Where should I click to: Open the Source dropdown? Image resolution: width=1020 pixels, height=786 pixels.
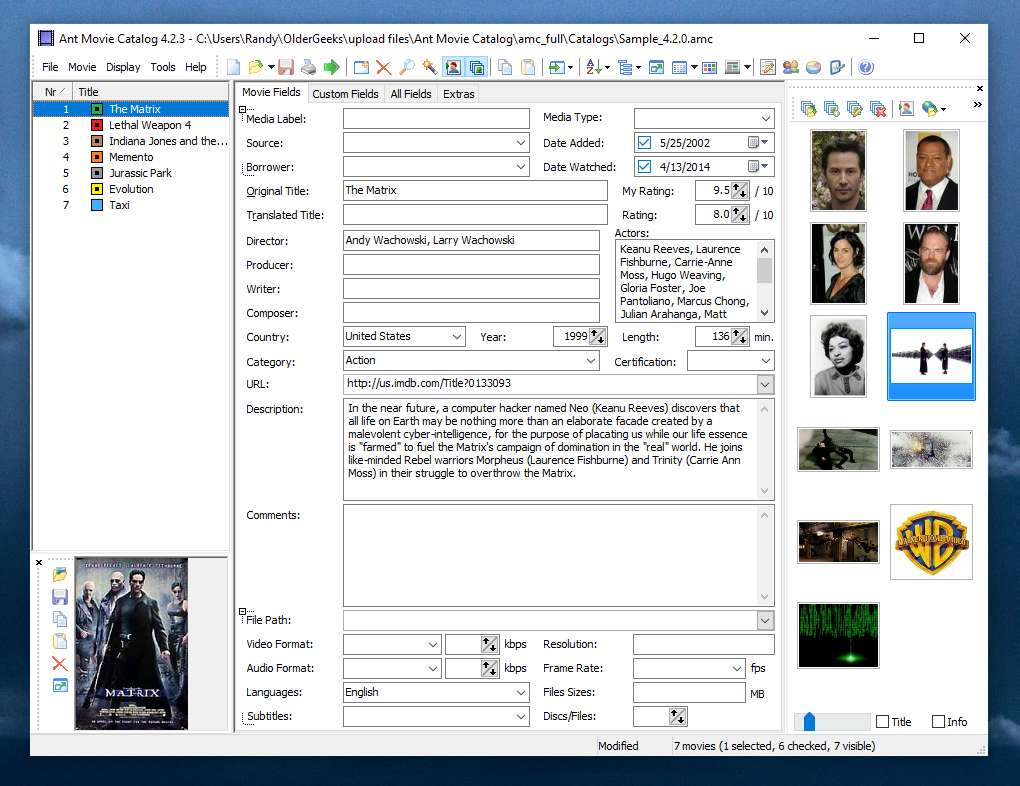(x=521, y=142)
